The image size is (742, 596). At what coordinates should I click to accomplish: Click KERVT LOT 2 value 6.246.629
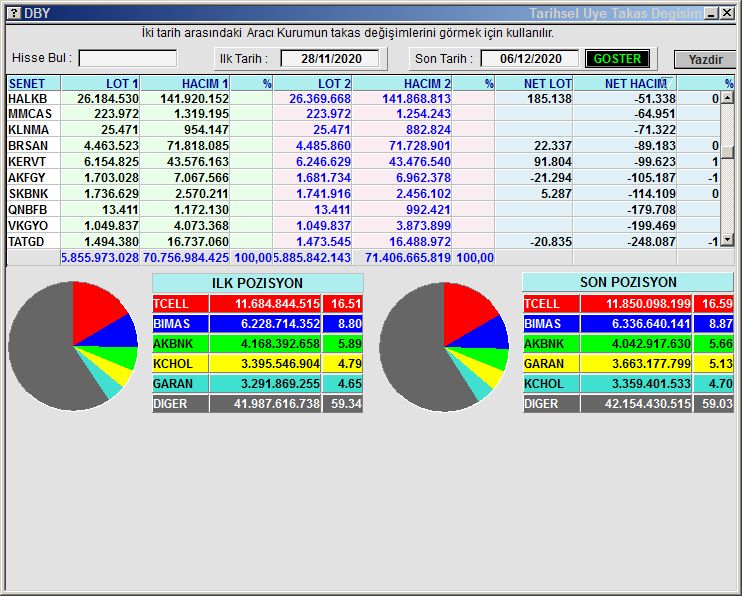click(323, 162)
